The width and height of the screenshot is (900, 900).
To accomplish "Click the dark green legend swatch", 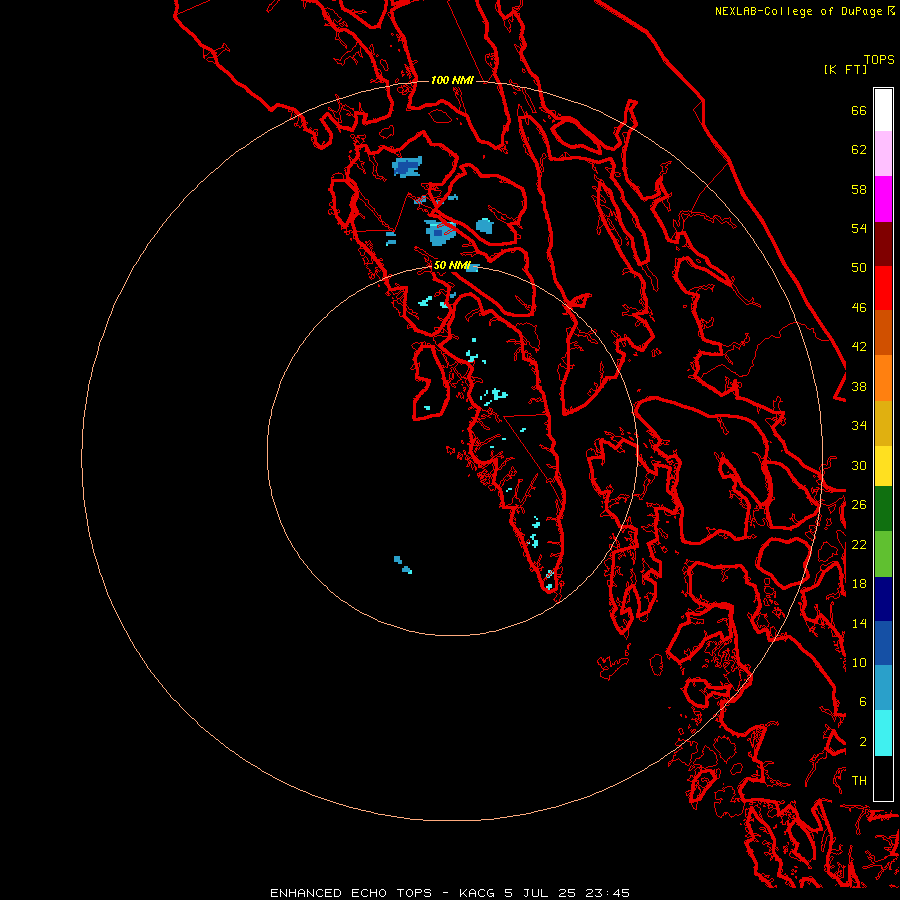I will tap(883, 509).
